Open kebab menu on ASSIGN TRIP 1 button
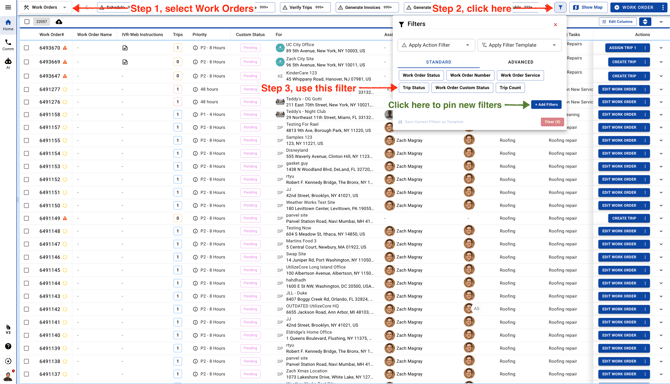The image size is (670, 384). tap(645, 48)
